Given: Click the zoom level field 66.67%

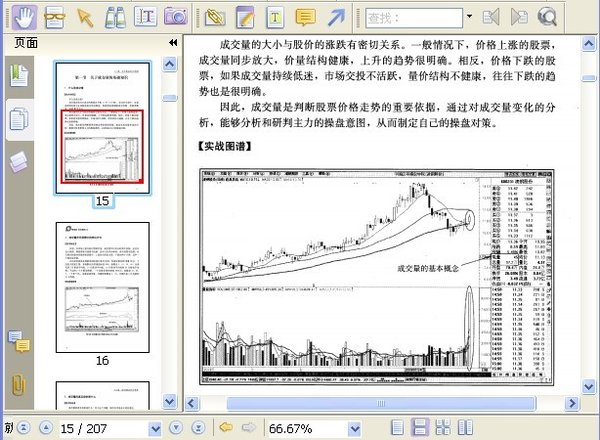Looking at the screenshot, I should click(307, 429).
